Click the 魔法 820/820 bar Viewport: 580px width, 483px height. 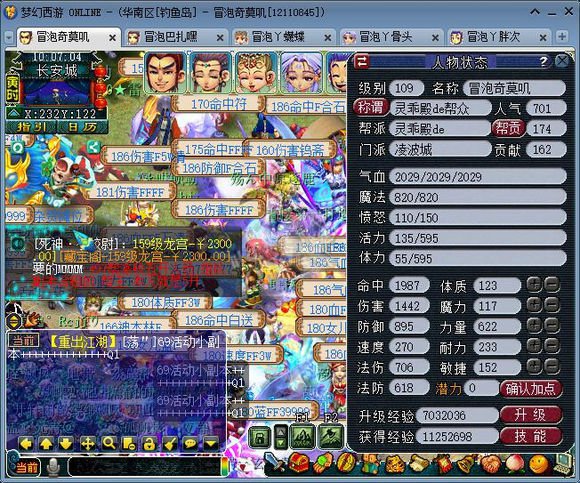pos(478,197)
